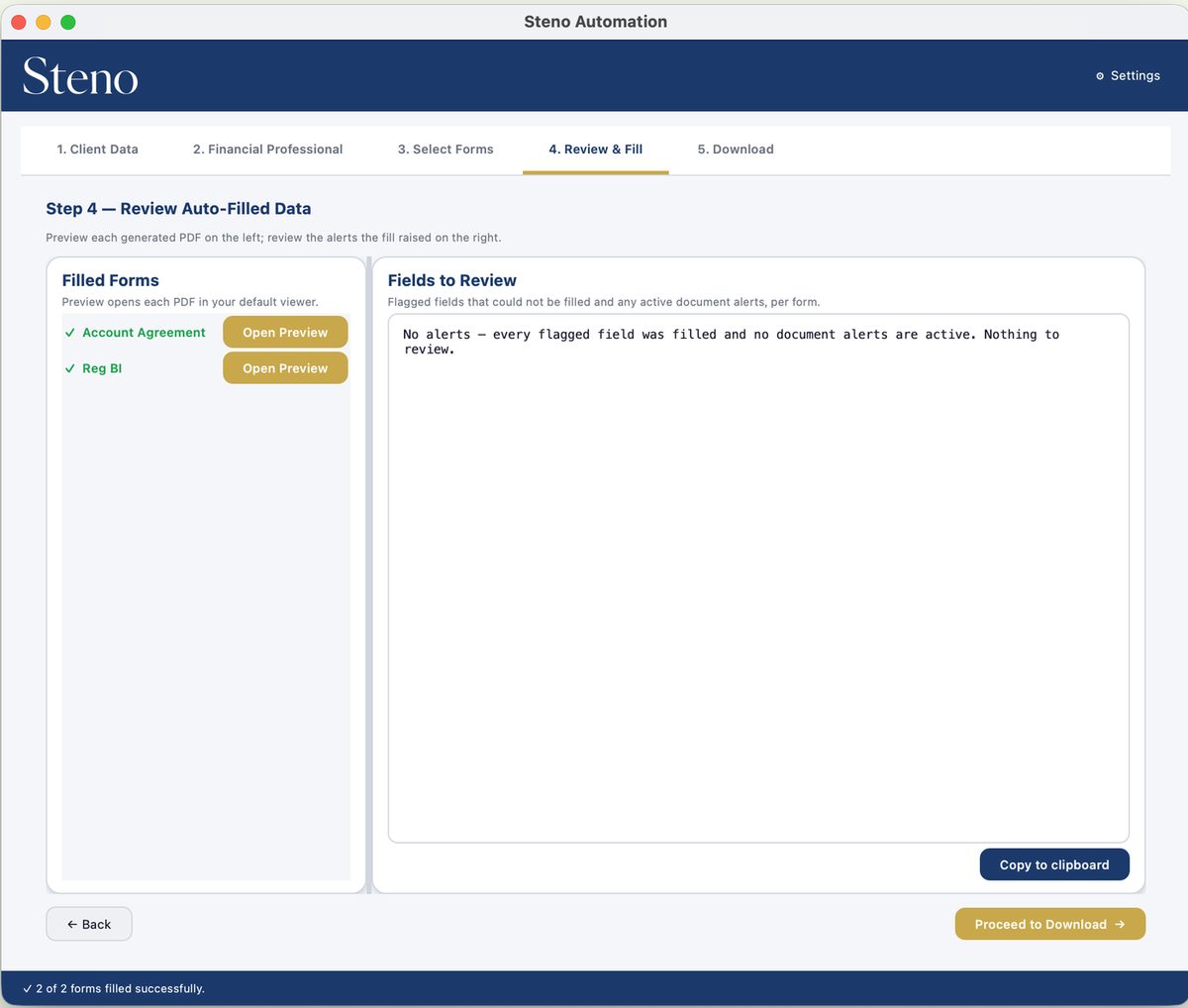Click the Steno logo

(x=80, y=76)
